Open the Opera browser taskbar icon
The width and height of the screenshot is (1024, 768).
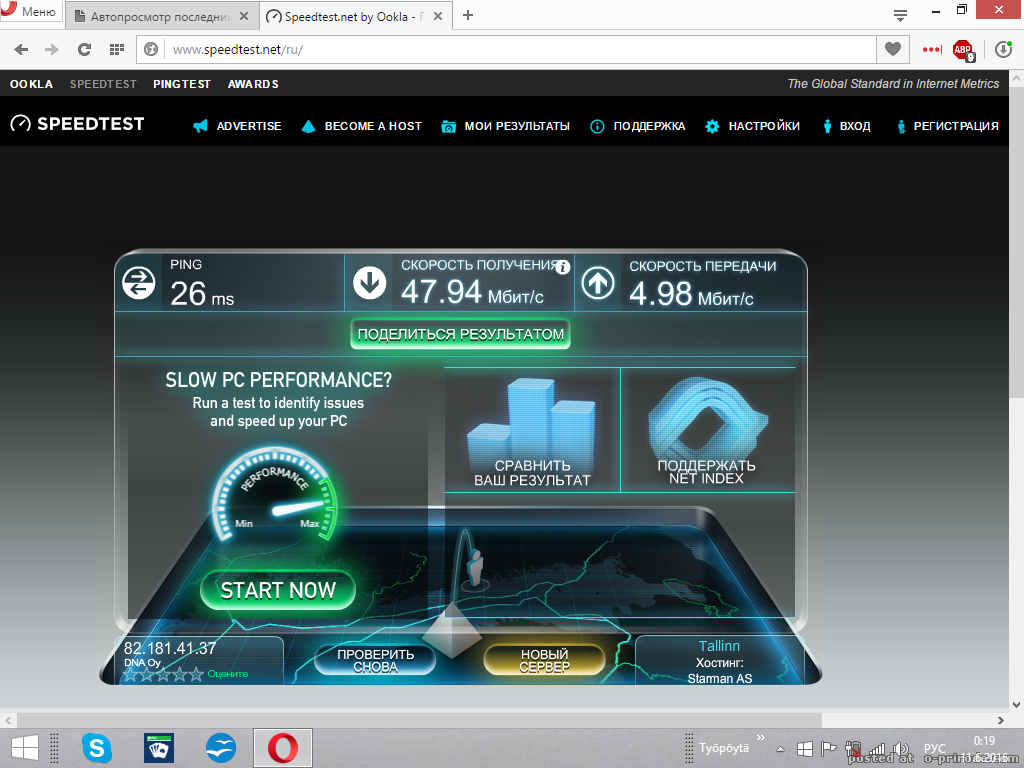[282, 747]
